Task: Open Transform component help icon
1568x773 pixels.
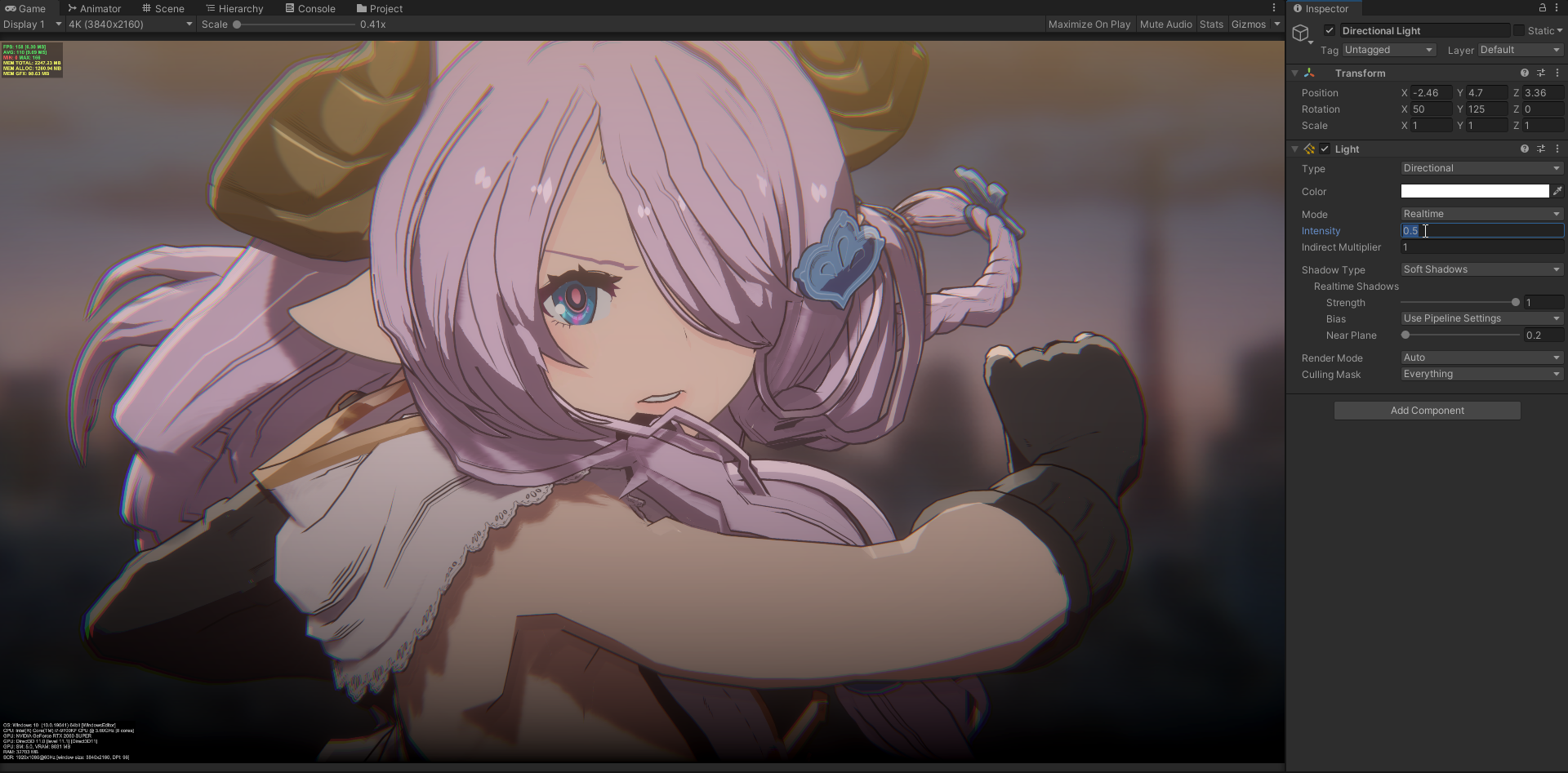Action: [1524, 73]
